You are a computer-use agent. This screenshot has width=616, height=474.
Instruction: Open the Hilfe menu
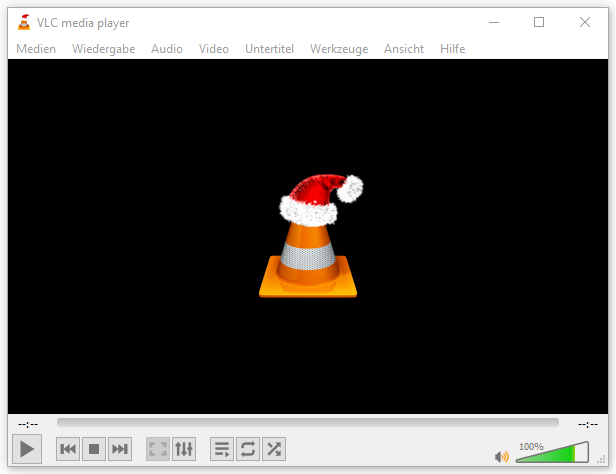(x=453, y=49)
